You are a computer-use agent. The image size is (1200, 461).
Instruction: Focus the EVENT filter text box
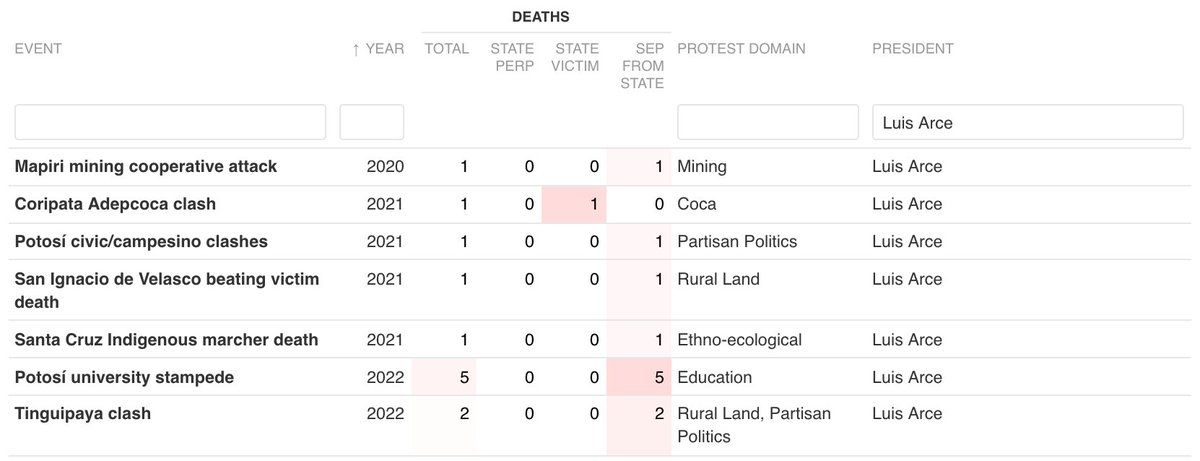170,122
